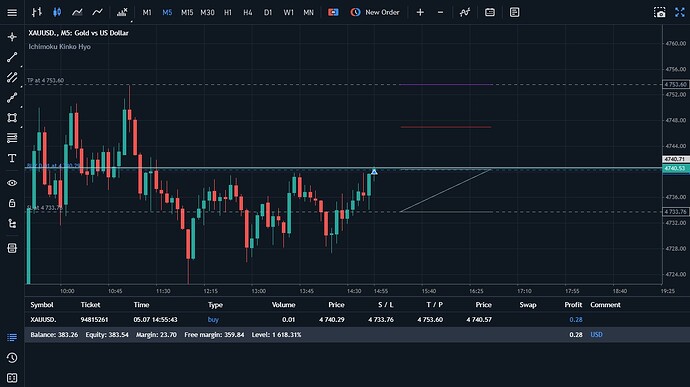
Task: Sort positions by Time column
Action: (x=141, y=305)
